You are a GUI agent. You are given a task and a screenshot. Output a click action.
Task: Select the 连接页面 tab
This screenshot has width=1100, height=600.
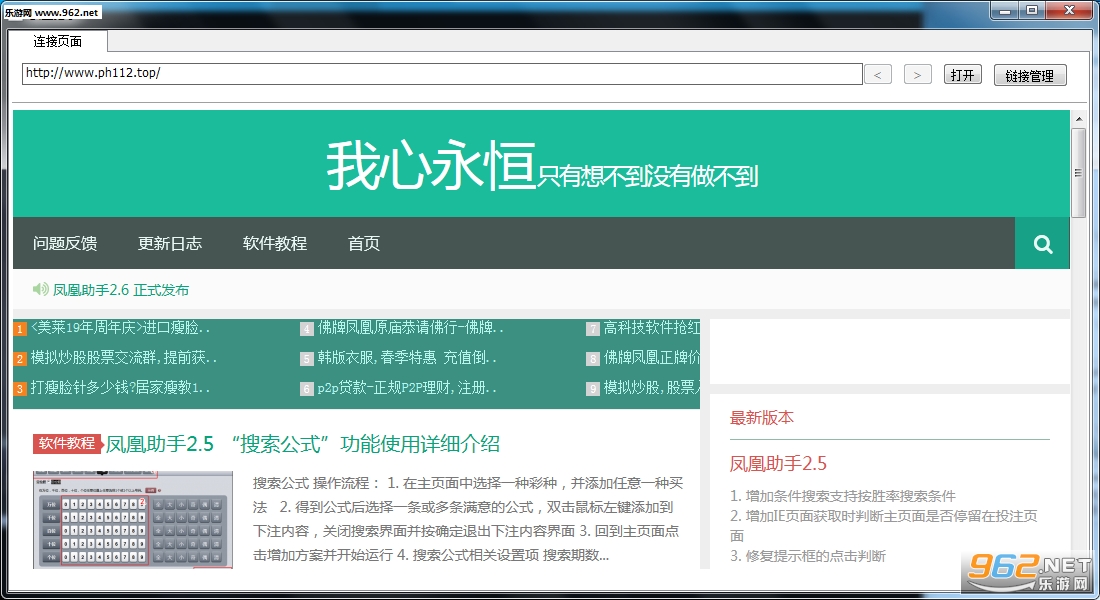(58, 41)
